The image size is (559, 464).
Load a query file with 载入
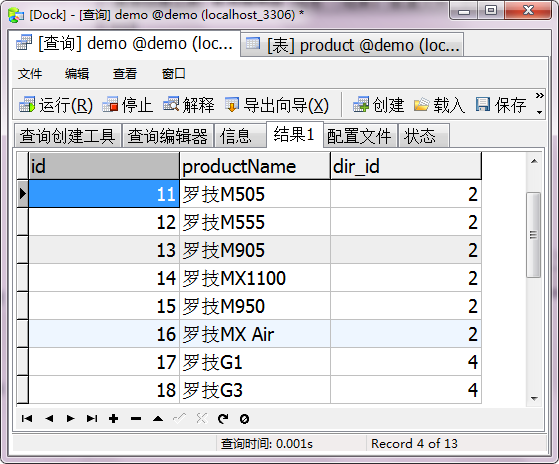[439, 105]
